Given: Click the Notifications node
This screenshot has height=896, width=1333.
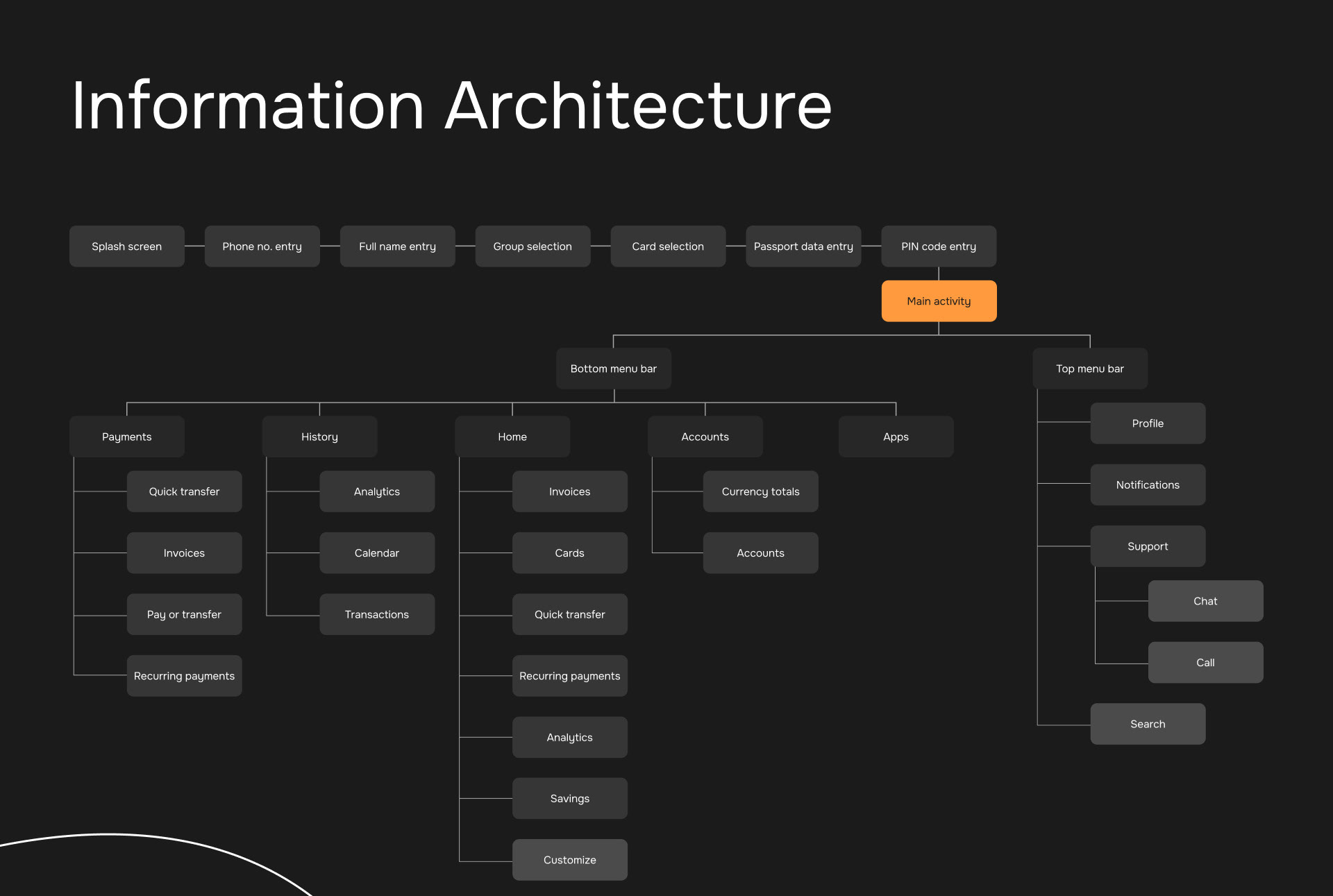Looking at the screenshot, I should point(1148,485).
